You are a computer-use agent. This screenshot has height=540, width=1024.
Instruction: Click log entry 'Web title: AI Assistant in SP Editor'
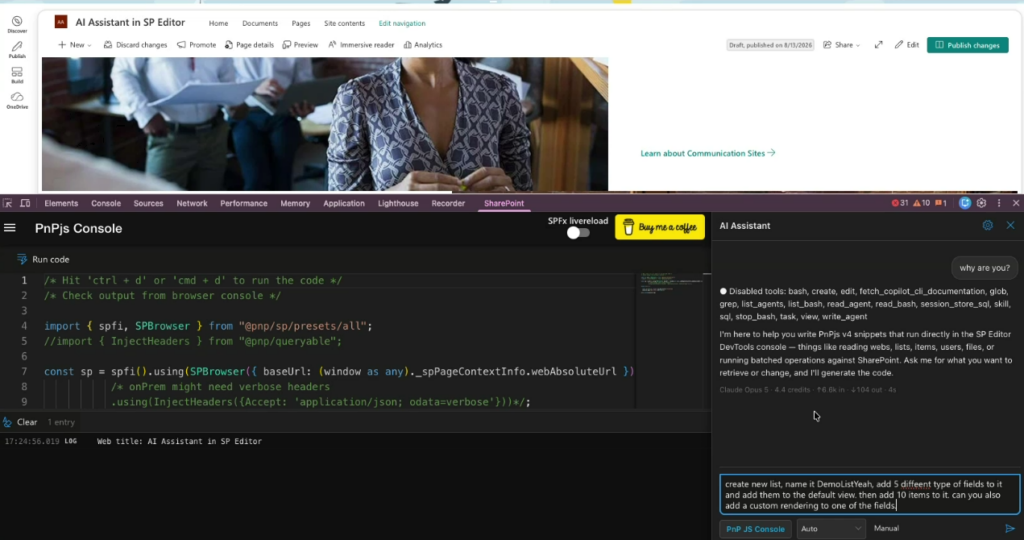click(179, 441)
